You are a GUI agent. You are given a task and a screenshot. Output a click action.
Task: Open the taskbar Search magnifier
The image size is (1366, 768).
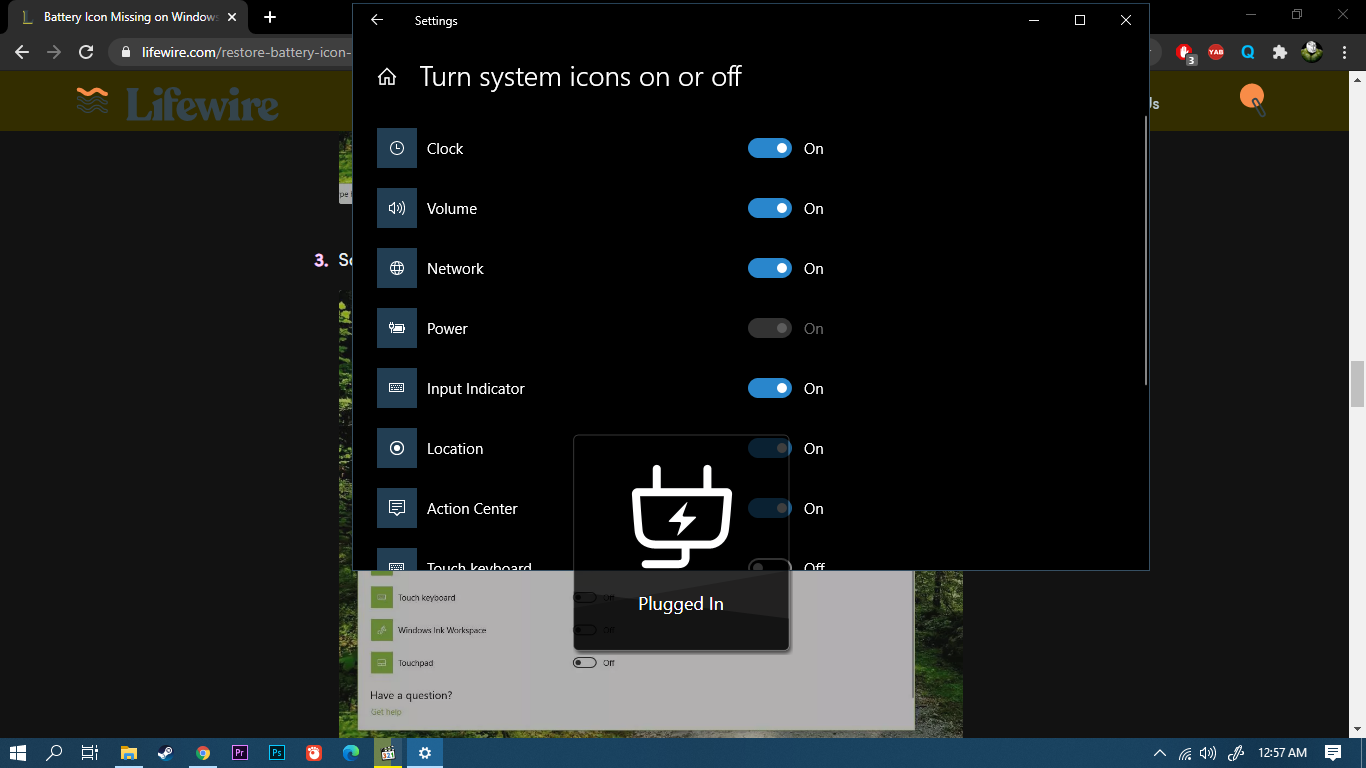[x=54, y=753]
